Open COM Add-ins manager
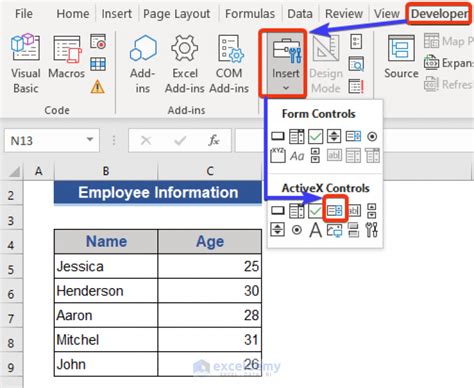This screenshot has height=388, width=474. (x=229, y=64)
